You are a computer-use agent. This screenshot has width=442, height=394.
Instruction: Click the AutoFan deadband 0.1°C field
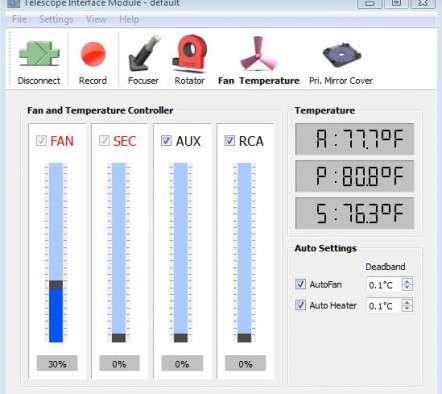point(384,285)
